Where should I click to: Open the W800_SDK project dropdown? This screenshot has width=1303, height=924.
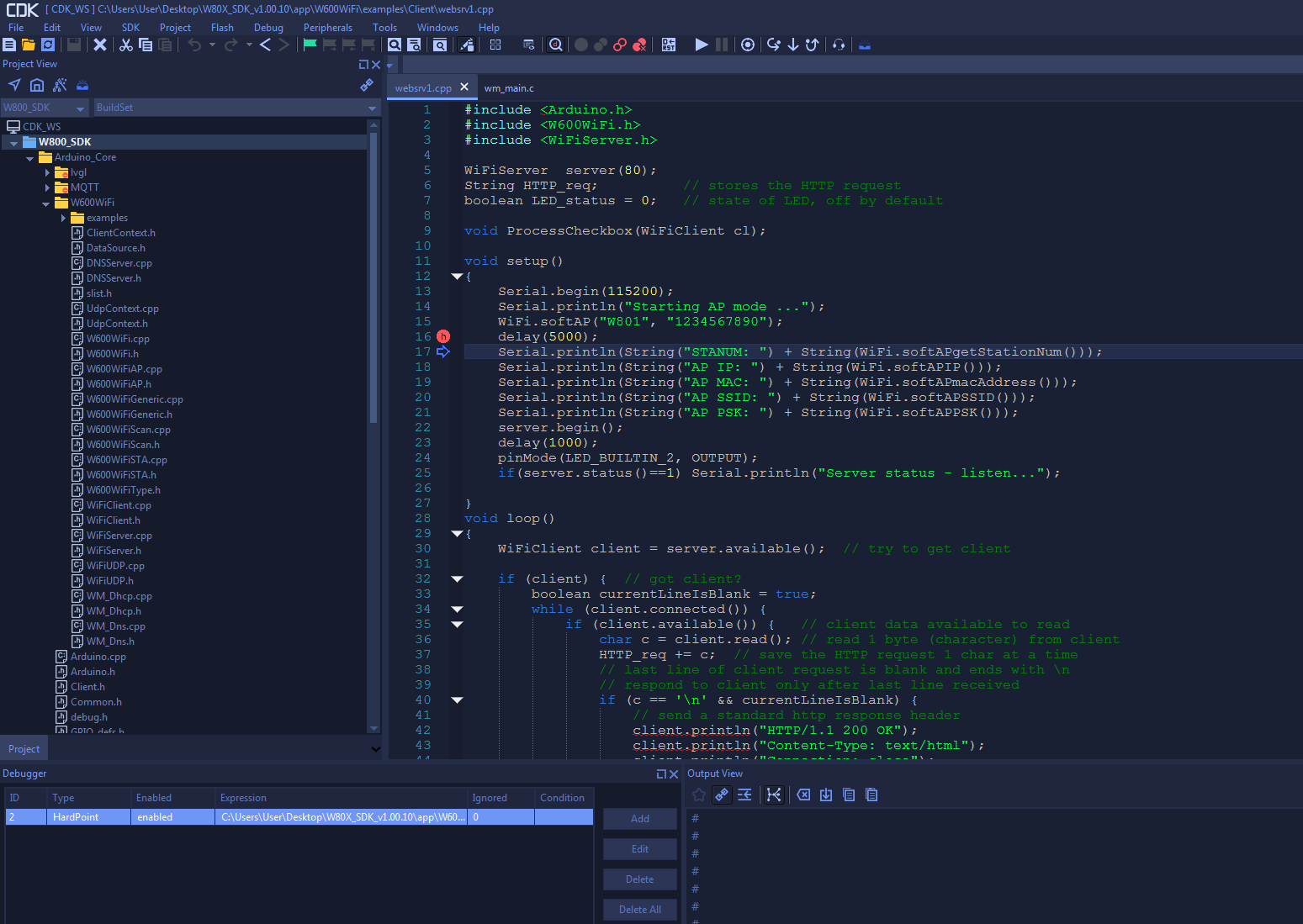click(x=81, y=108)
